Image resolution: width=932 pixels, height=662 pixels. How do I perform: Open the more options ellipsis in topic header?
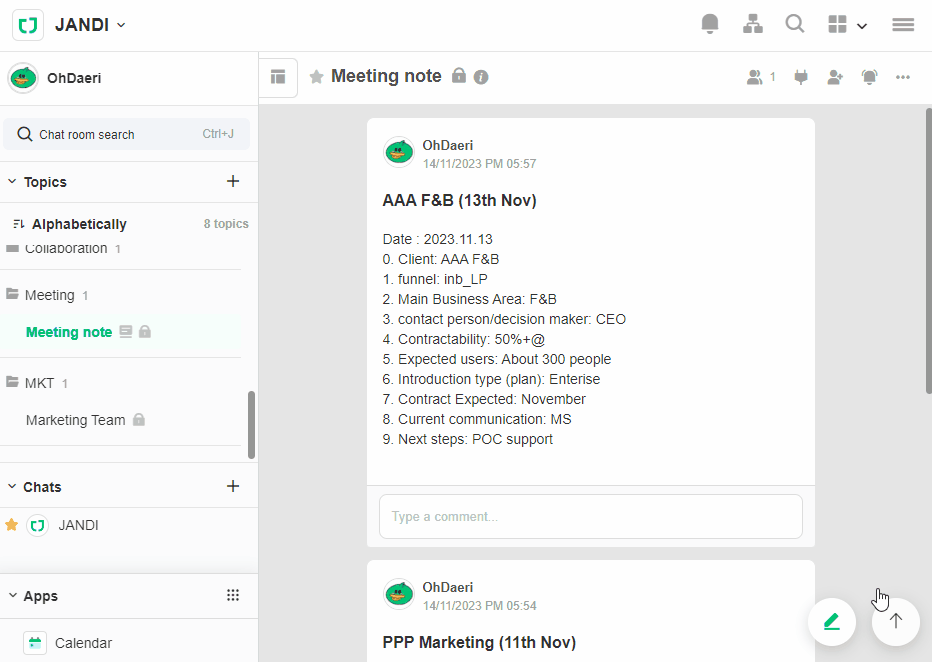click(903, 77)
